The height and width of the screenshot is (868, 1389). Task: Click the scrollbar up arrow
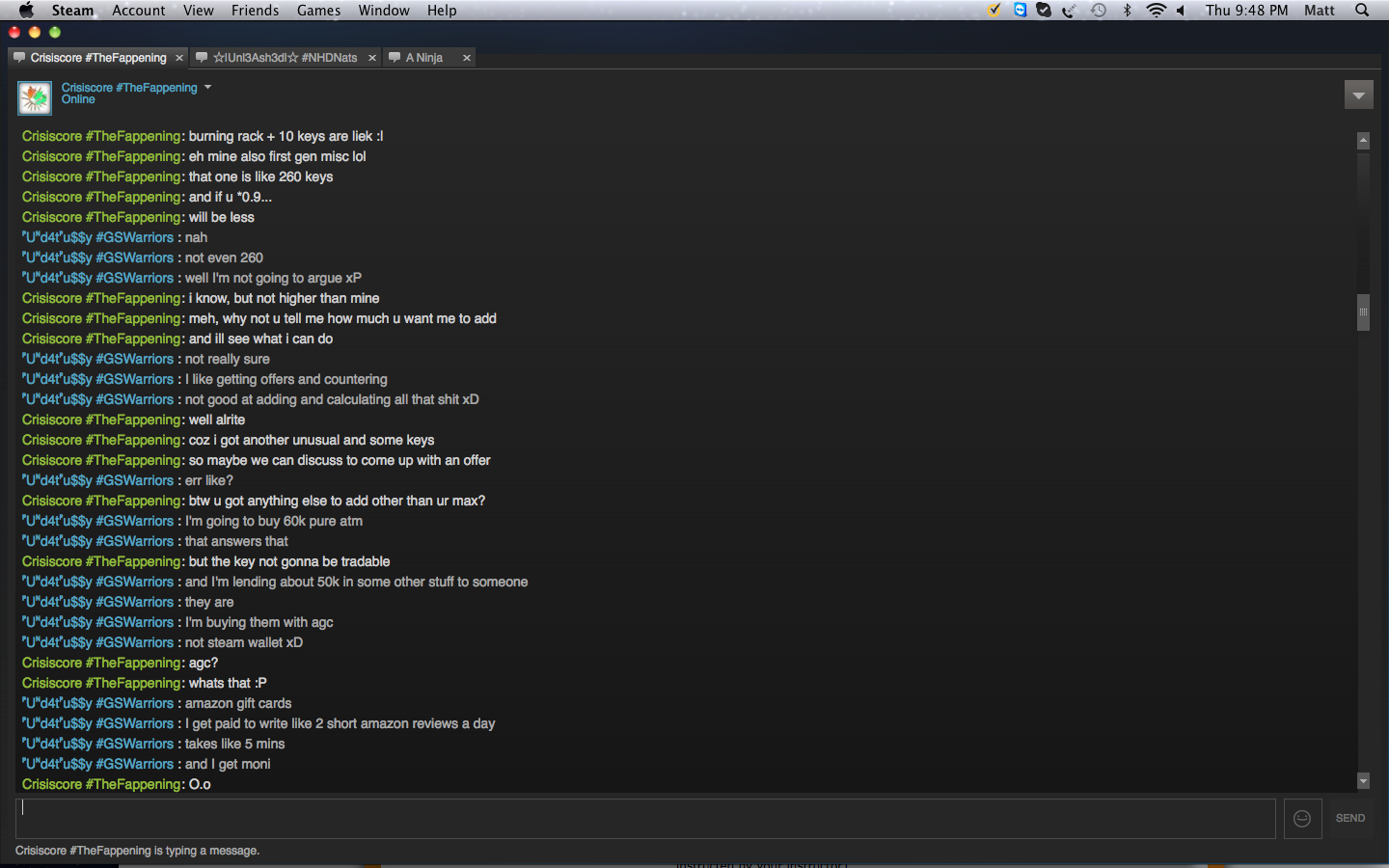pos(1363,140)
